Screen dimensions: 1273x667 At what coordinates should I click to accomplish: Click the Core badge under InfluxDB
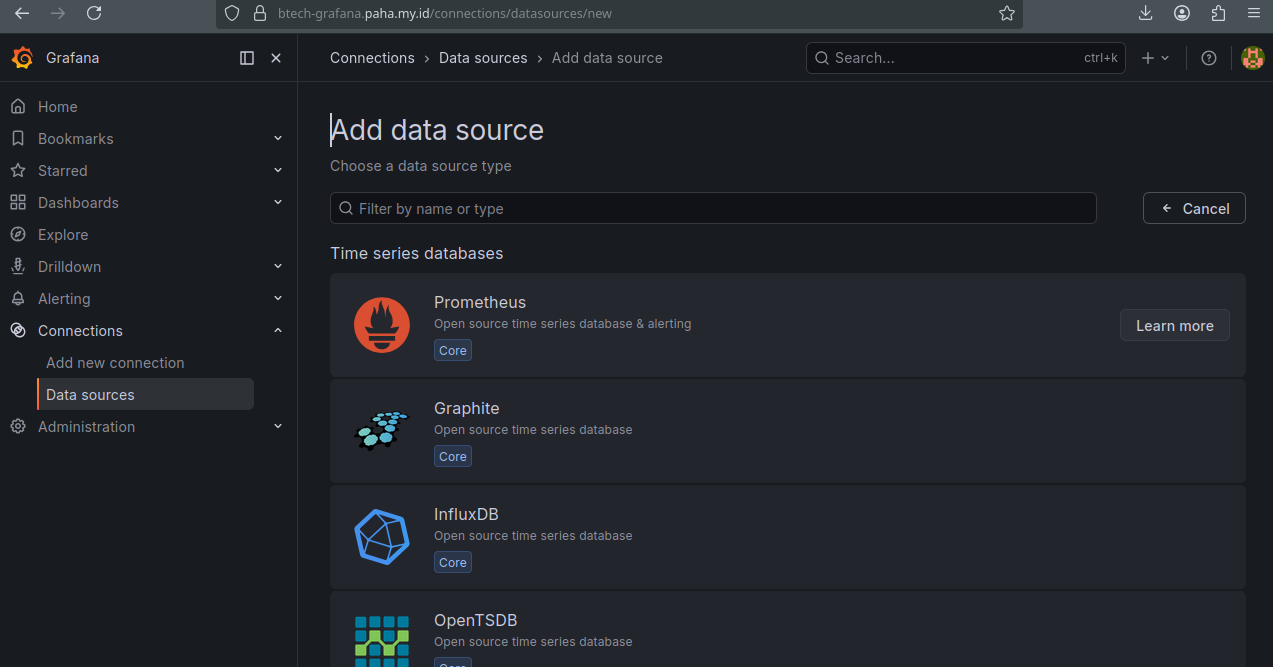pos(453,562)
